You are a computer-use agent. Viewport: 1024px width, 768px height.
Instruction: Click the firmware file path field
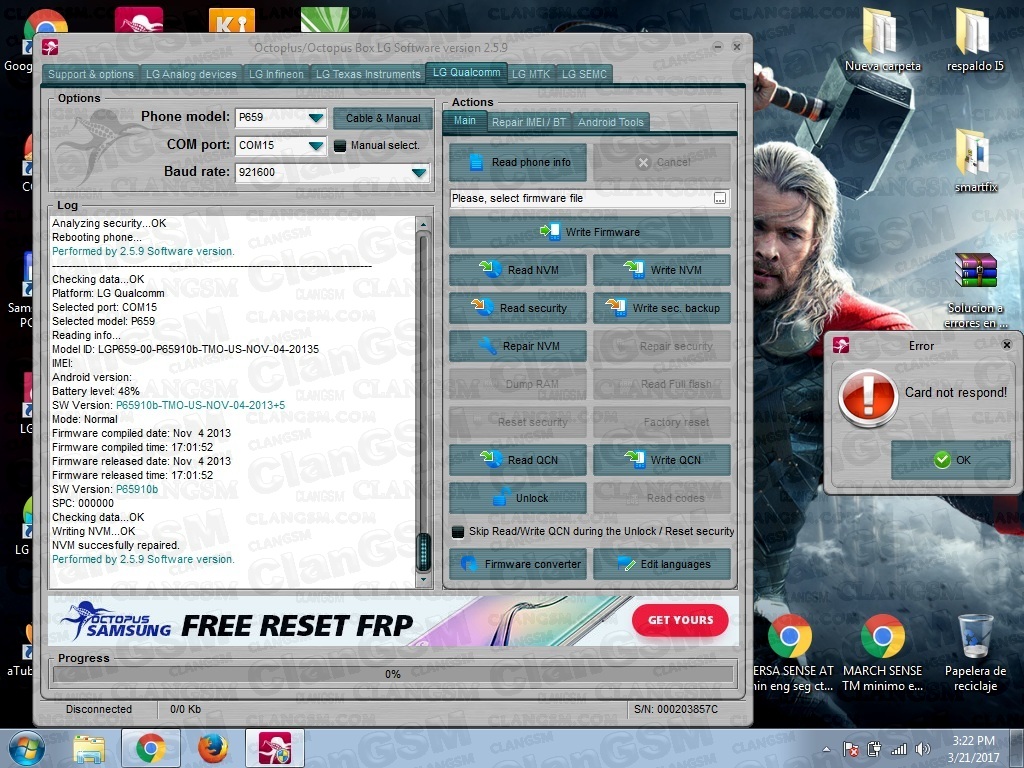click(582, 199)
